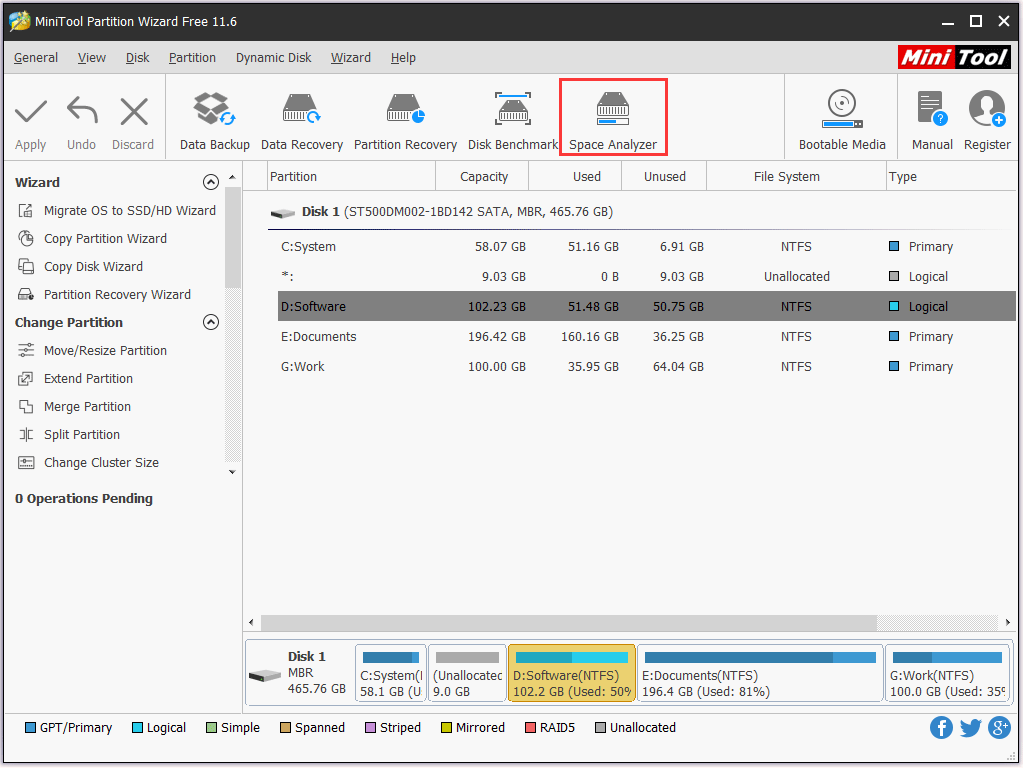Sort by the Capacity column header

[483, 177]
